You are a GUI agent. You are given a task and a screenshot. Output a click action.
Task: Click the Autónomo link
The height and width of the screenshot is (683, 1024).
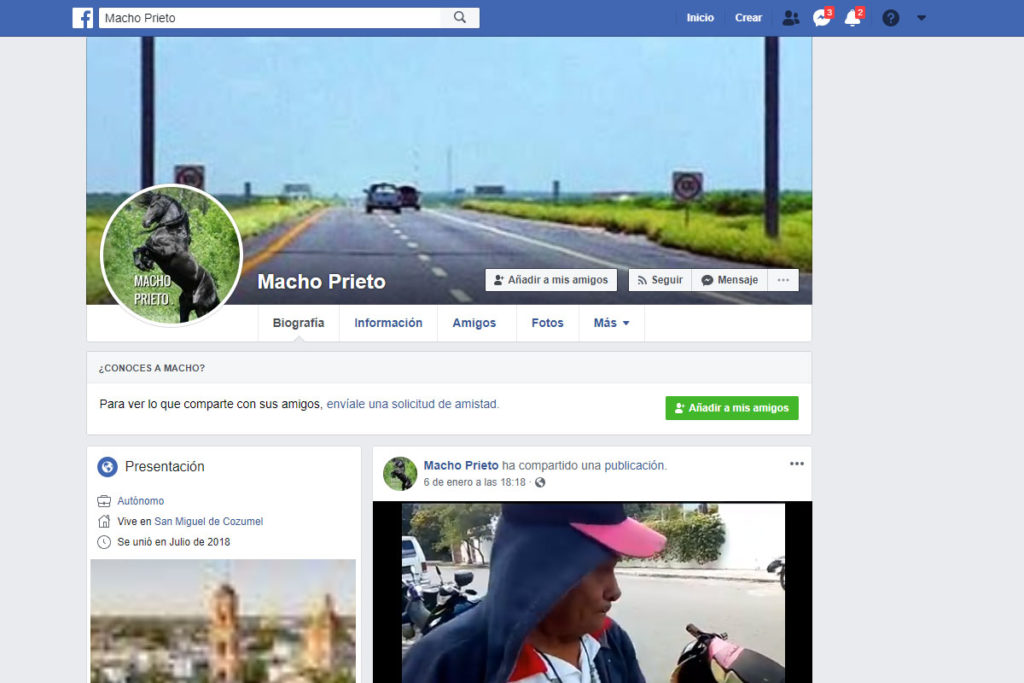[140, 501]
